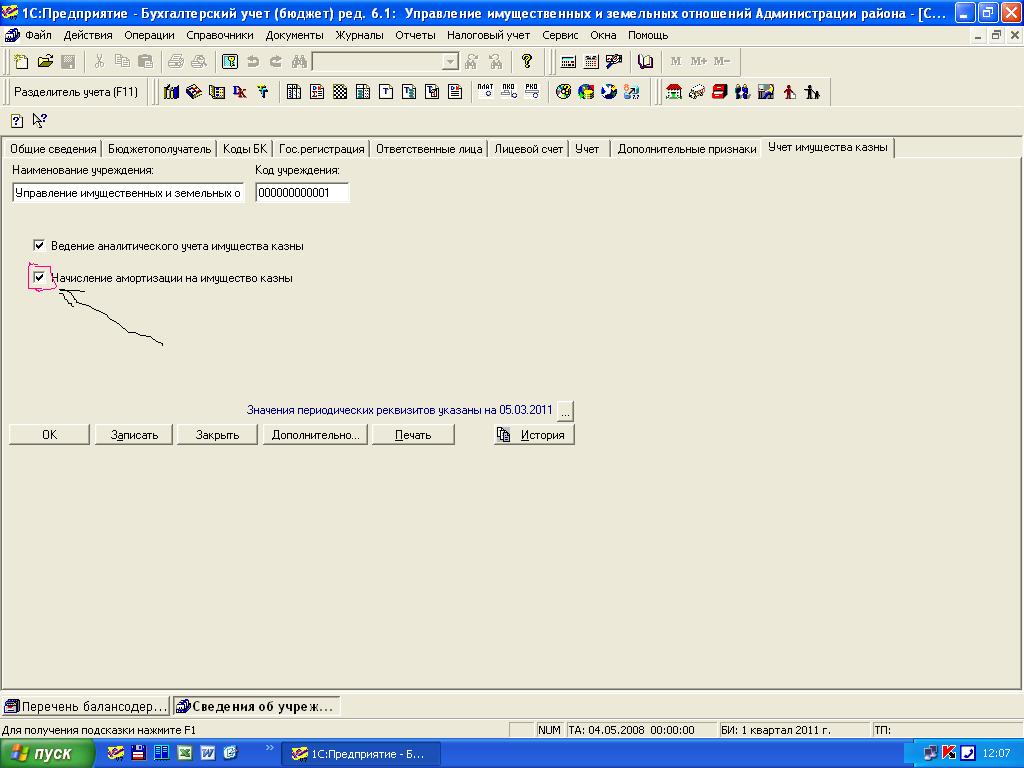Viewport: 1024px width, 768px height.
Task: Click the Дт/Кт postings icon
Action: tap(240, 92)
